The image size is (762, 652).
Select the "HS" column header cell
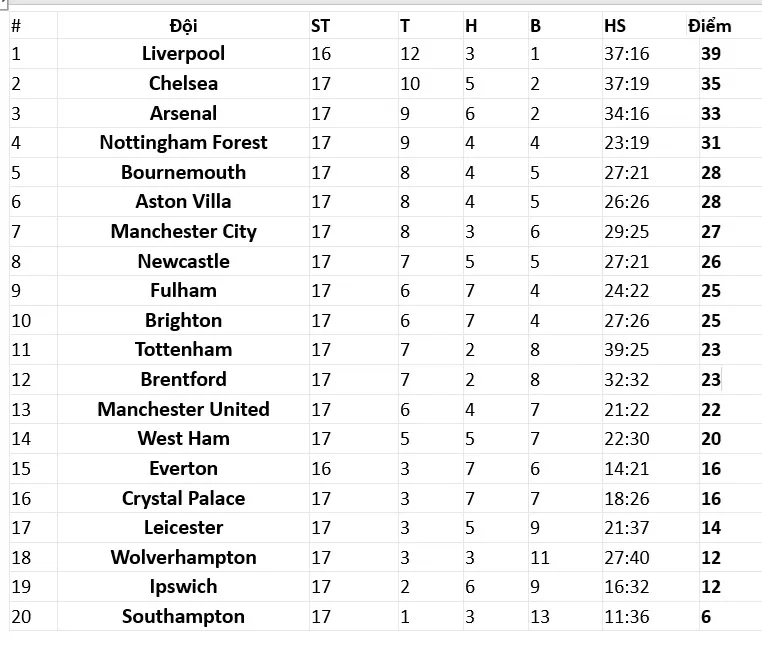point(615,26)
